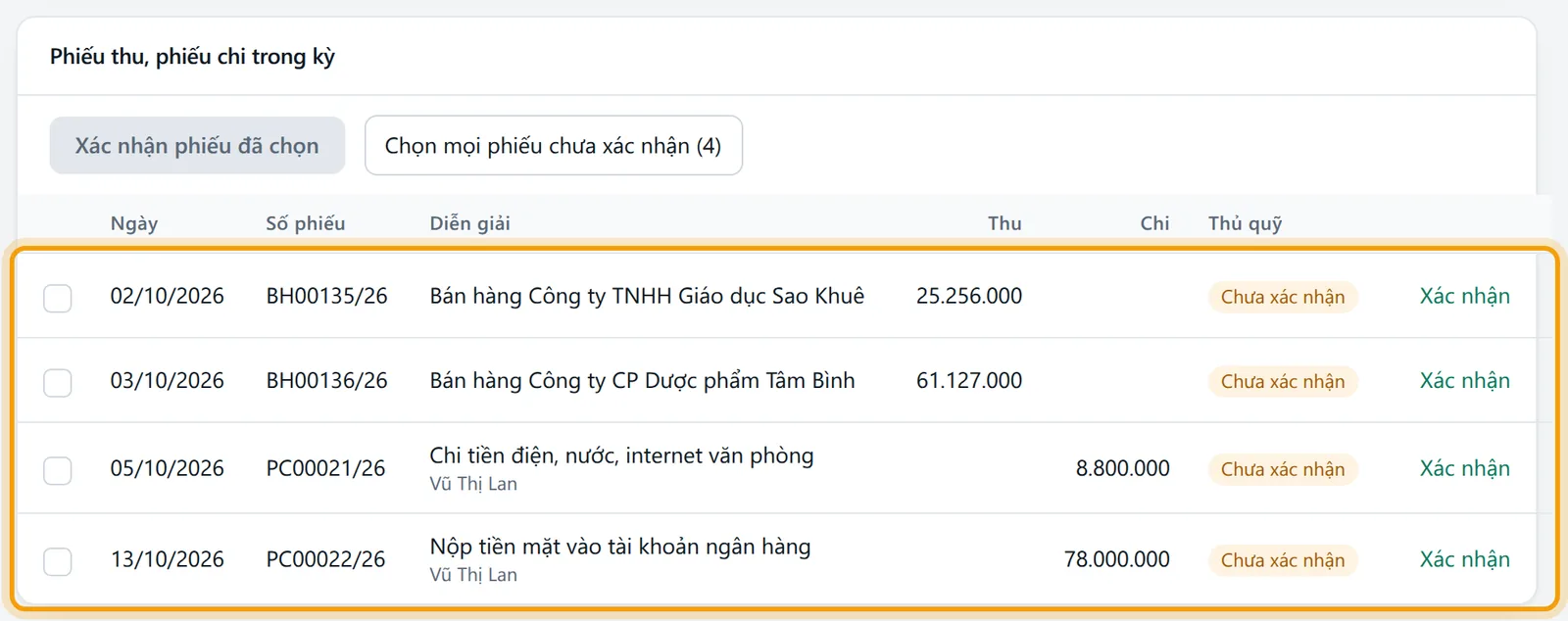Click voucher number PC00021/26
Screen dimensions: 1568x621
point(326,468)
